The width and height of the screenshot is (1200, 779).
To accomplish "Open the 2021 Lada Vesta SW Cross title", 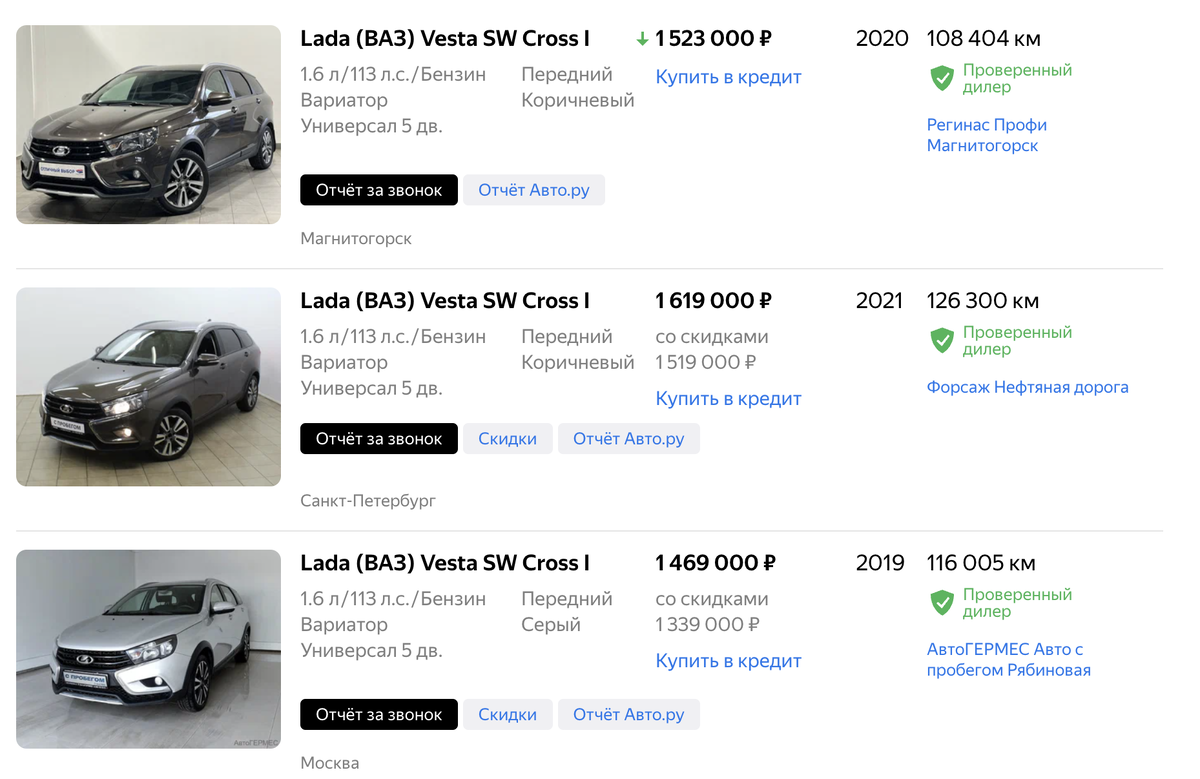I will point(445,301).
